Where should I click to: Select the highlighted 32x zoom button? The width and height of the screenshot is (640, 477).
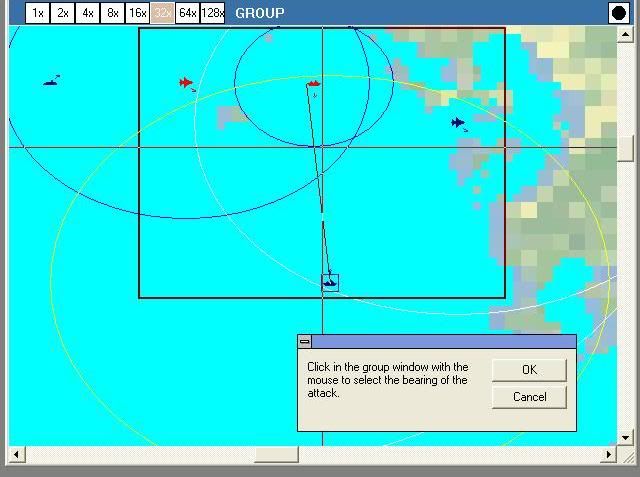[x=162, y=13]
